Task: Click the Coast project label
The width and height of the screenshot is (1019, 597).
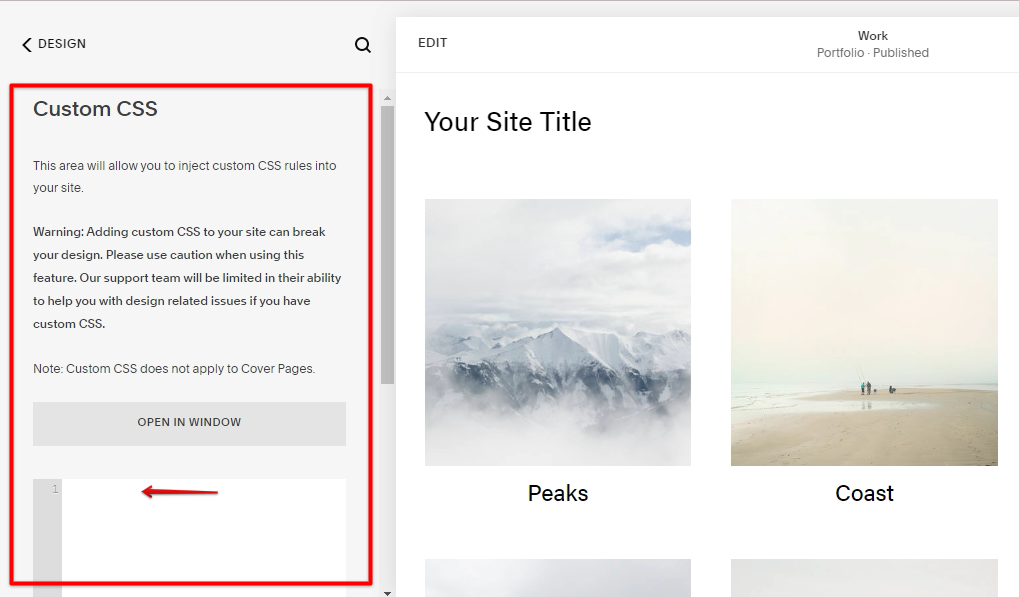Action: 864,493
